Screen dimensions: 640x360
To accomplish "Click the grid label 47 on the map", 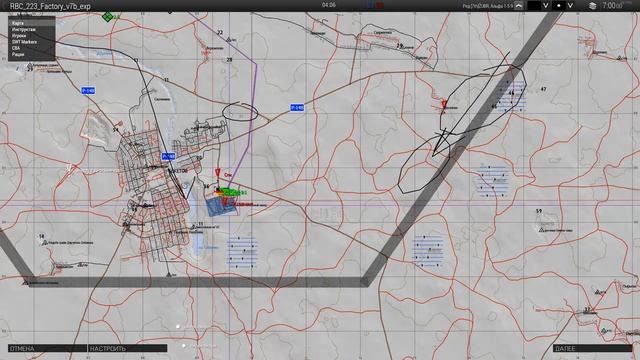I will [x=543, y=89].
